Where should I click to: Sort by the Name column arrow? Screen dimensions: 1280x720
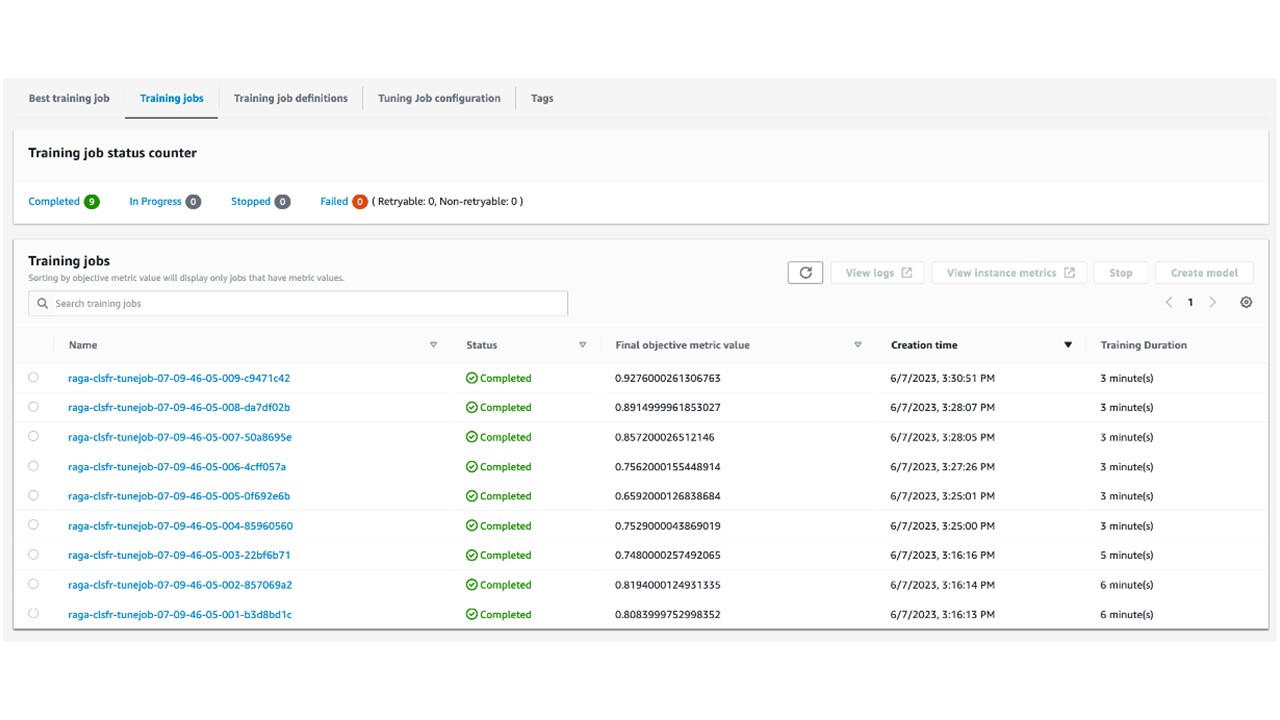[433, 345]
